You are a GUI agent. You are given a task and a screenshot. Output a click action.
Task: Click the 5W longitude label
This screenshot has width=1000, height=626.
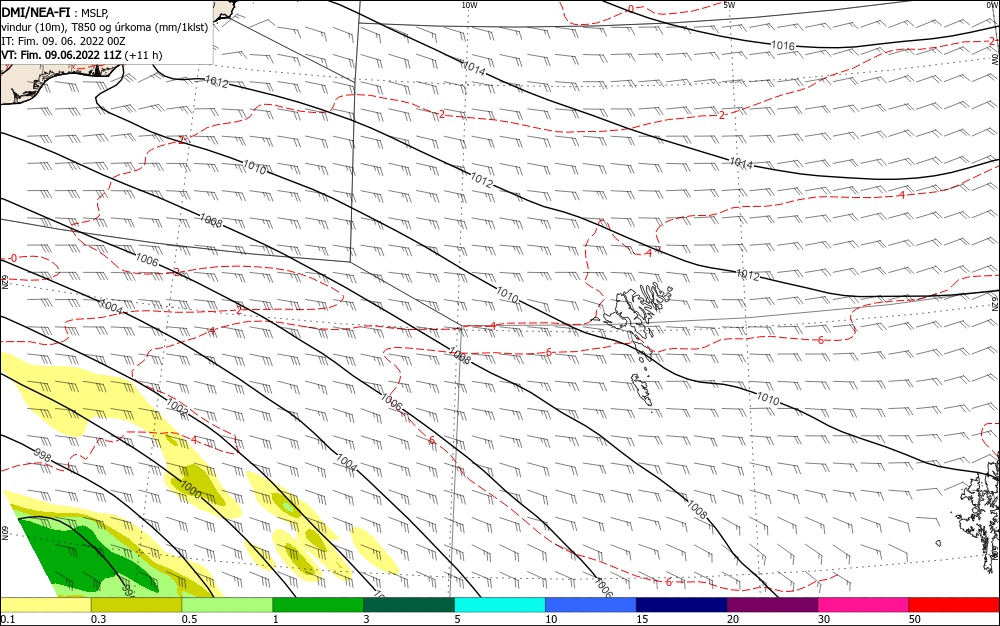click(x=730, y=5)
